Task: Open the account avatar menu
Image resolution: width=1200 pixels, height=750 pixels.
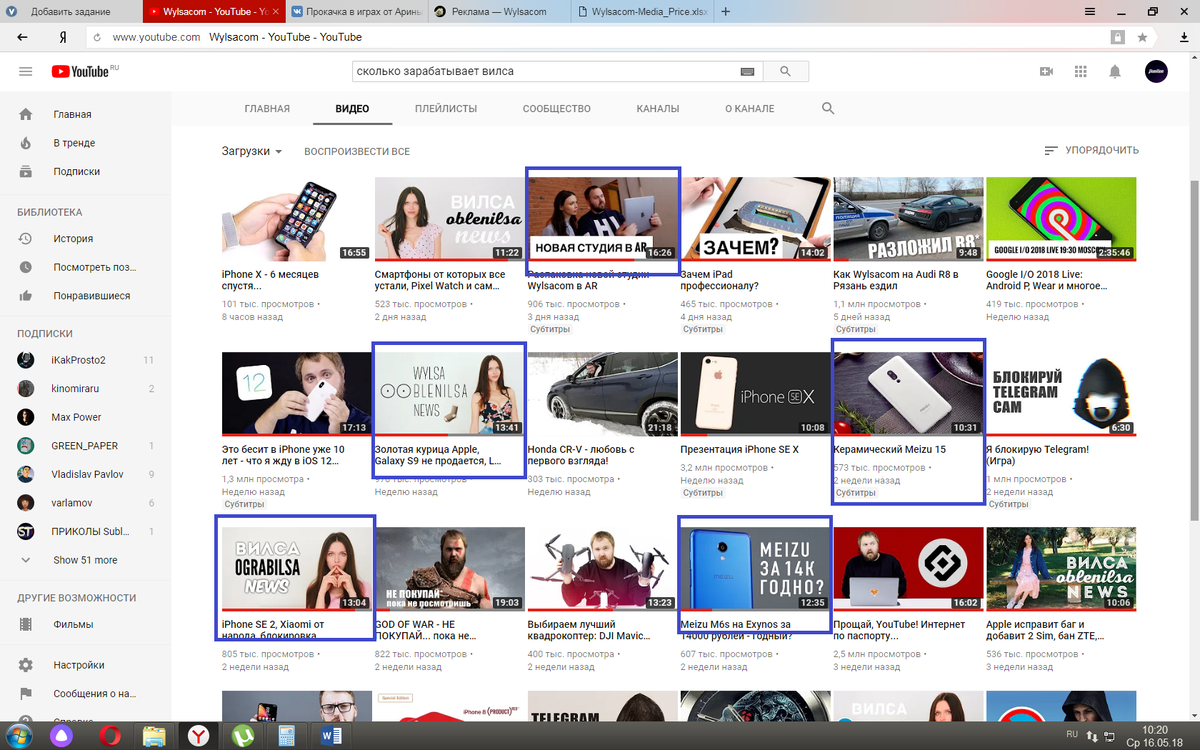Action: (x=1156, y=72)
